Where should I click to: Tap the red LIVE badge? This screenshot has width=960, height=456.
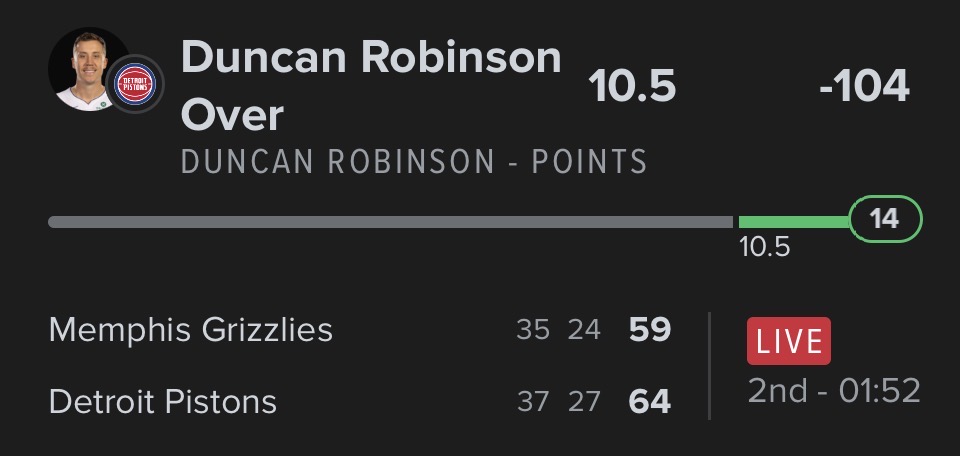pyautogui.click(x=789, y=341)
